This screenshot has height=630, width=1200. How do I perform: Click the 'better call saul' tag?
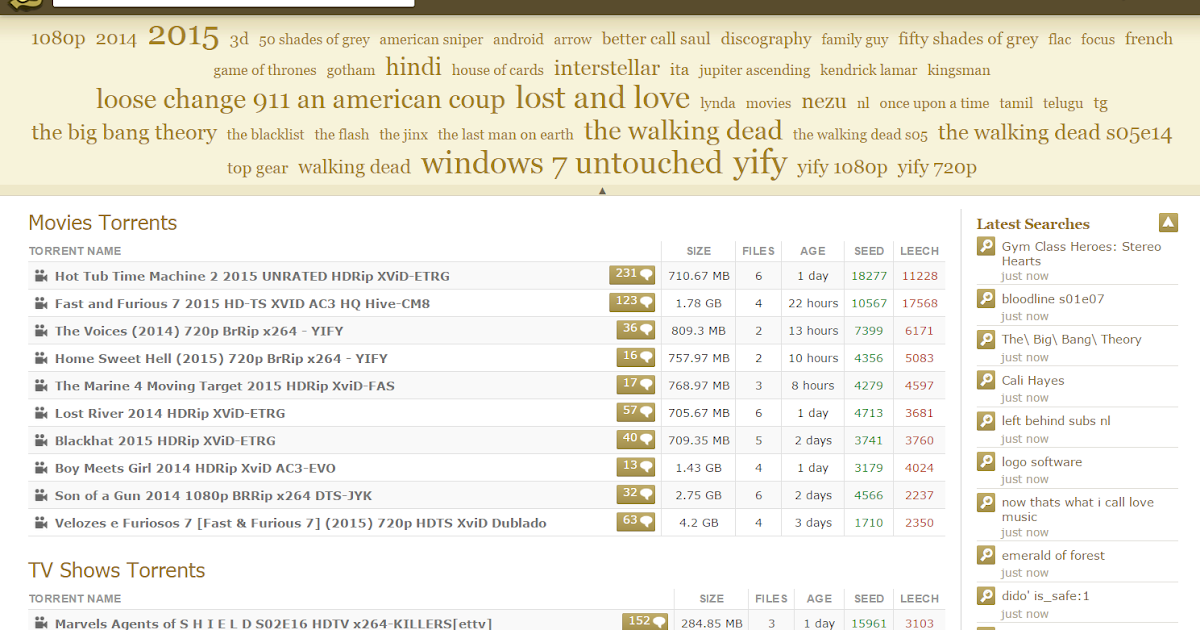656,39
